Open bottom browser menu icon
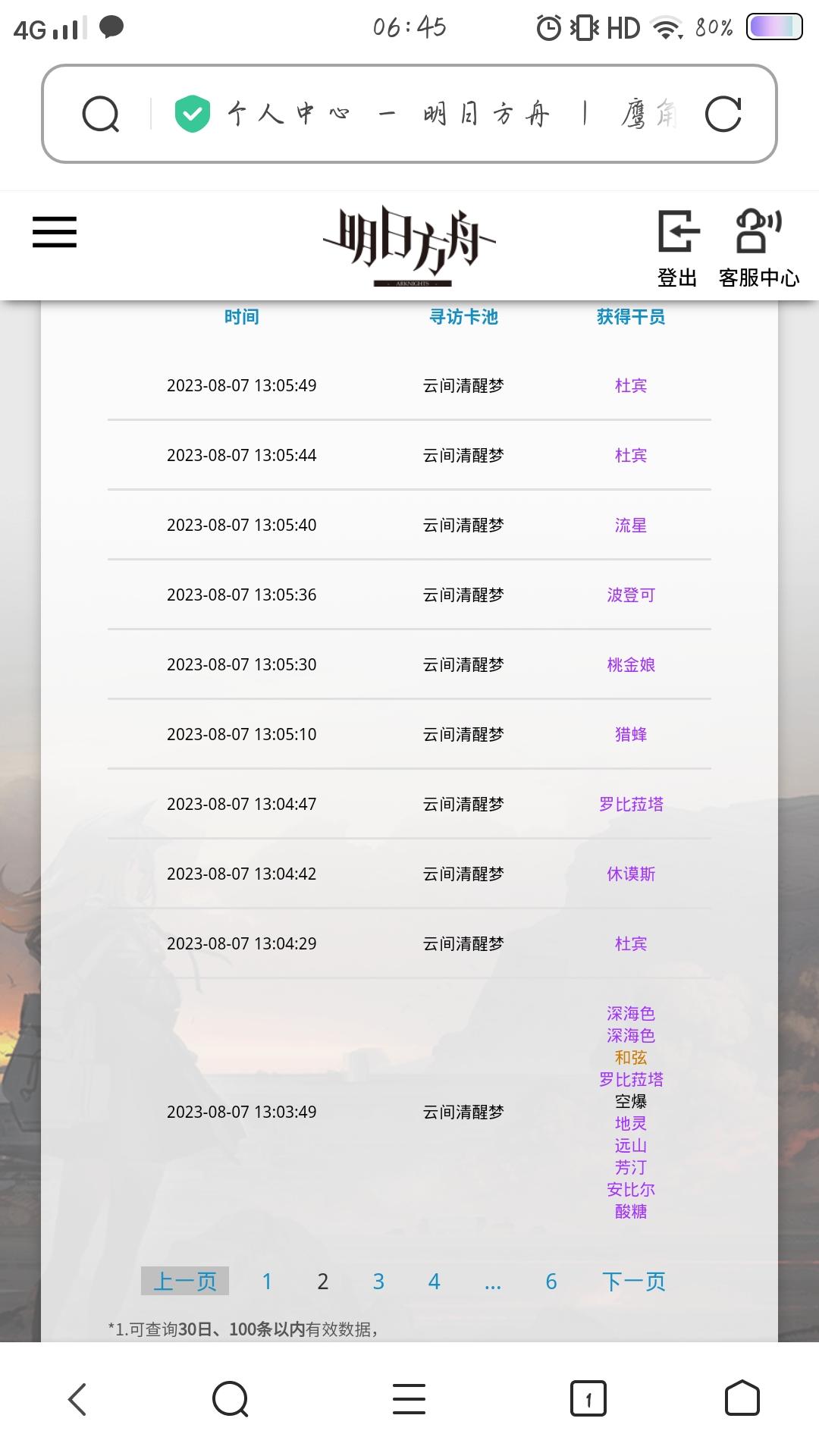Viewport: 819px width, 1456px height. click(409, 1399)
